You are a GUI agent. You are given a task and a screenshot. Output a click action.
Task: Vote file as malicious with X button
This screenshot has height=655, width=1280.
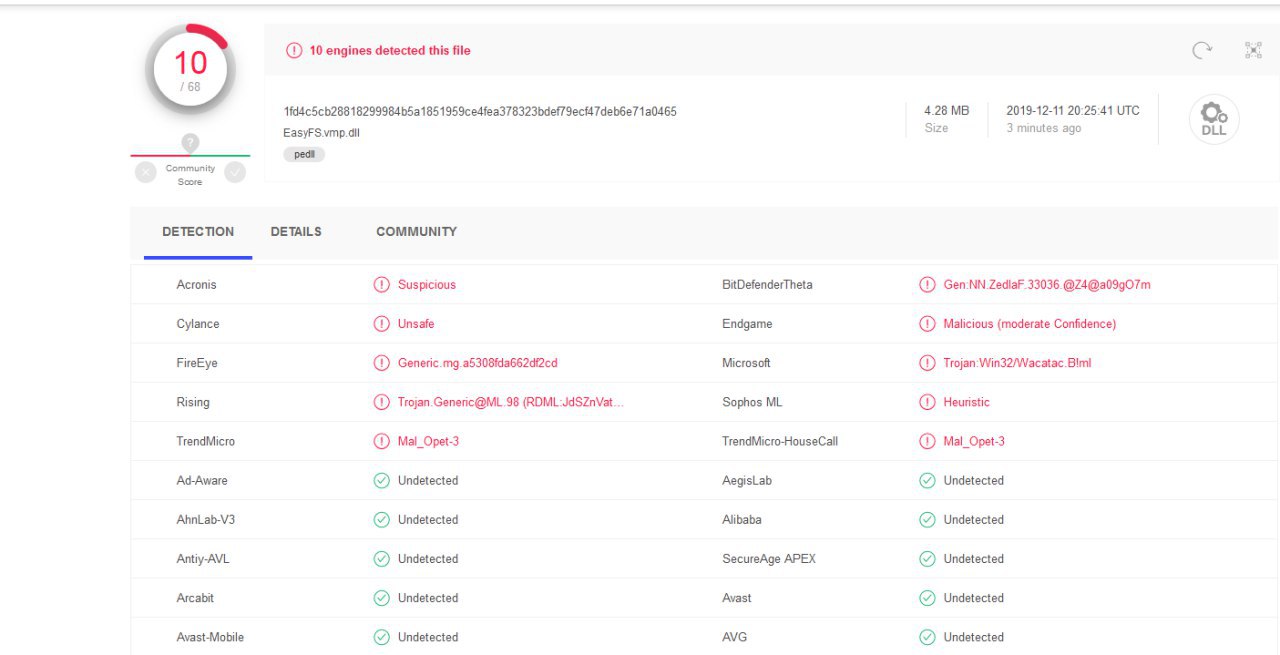(x=146, y=172)
